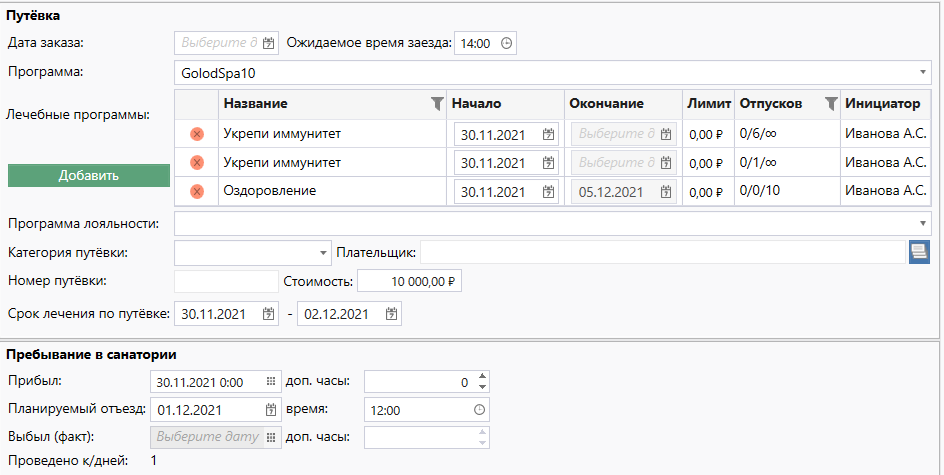Open calendar for Оздоровление end date 05.12.2021
The height and width of the screenshot is (475, 944).
click(666, 191)
